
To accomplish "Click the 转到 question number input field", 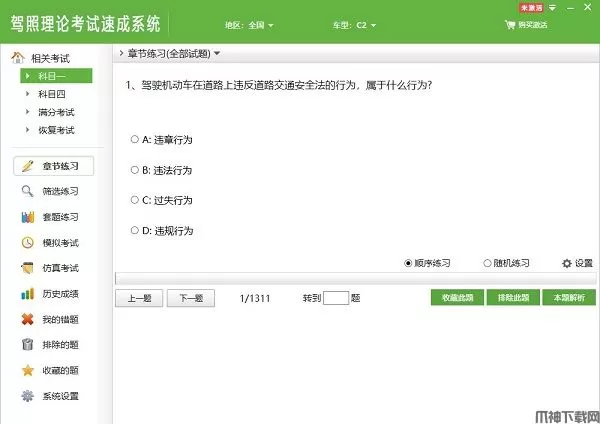I will click(x=336, y=298).
